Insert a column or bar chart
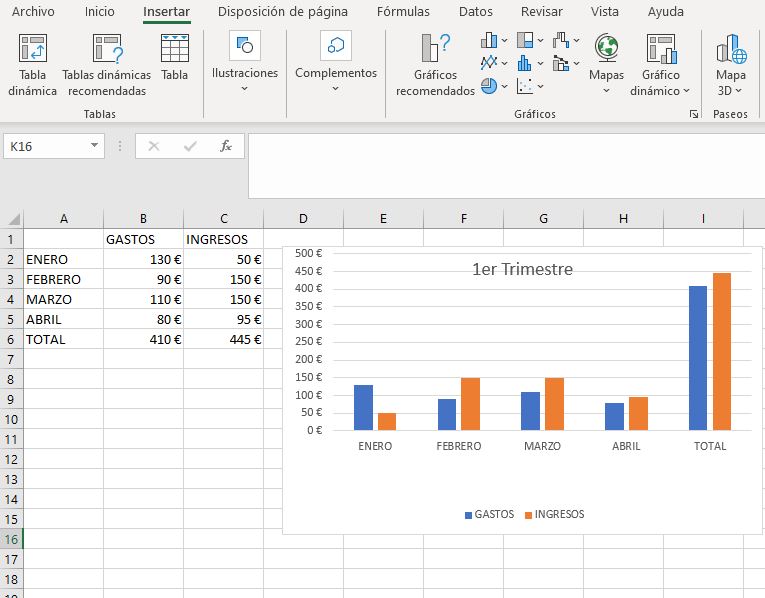 [x=490, y=41]
